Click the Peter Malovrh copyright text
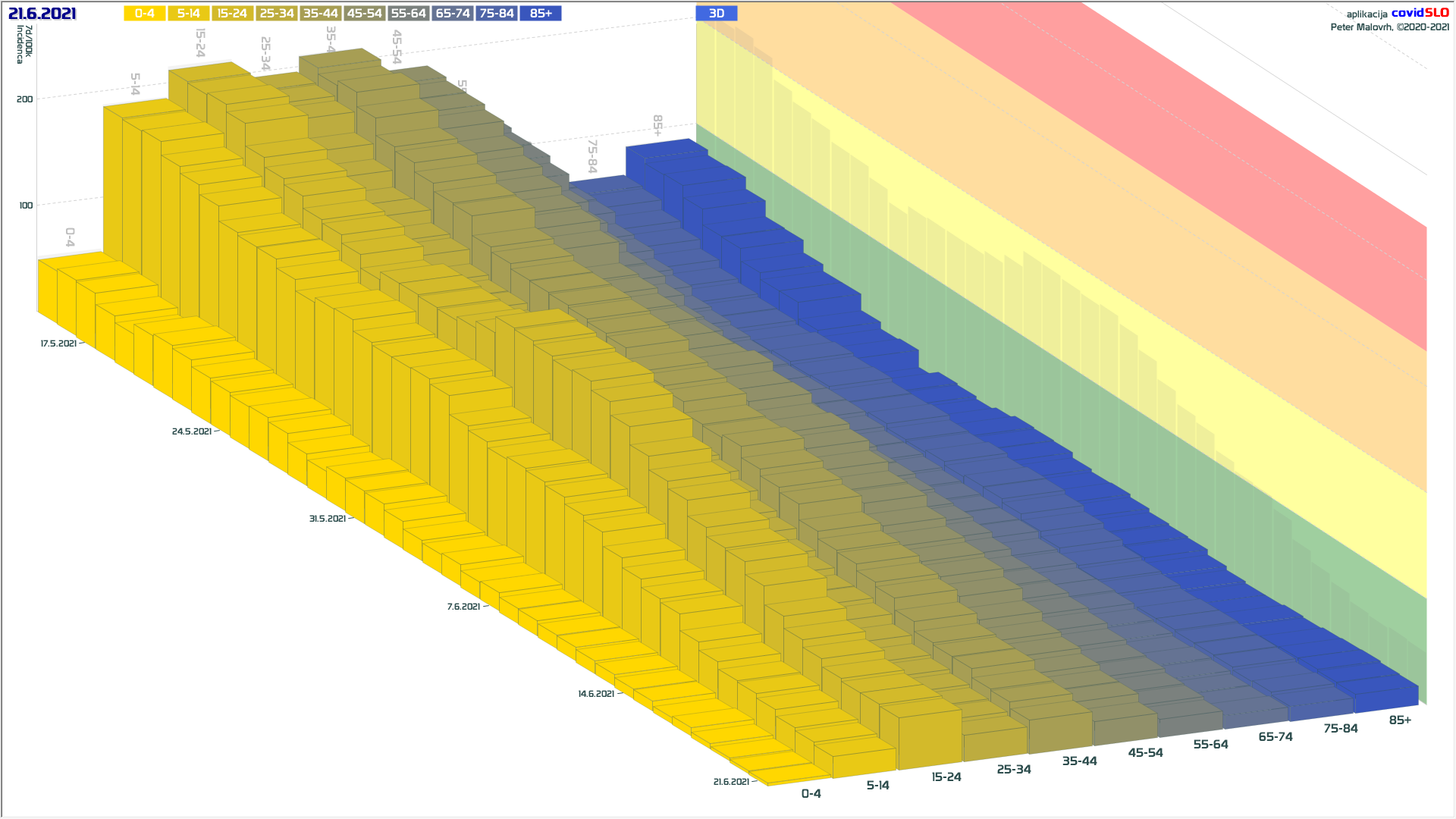Image resolution: width=1456 pixels, height=819 pixels. click(1389, 27)
